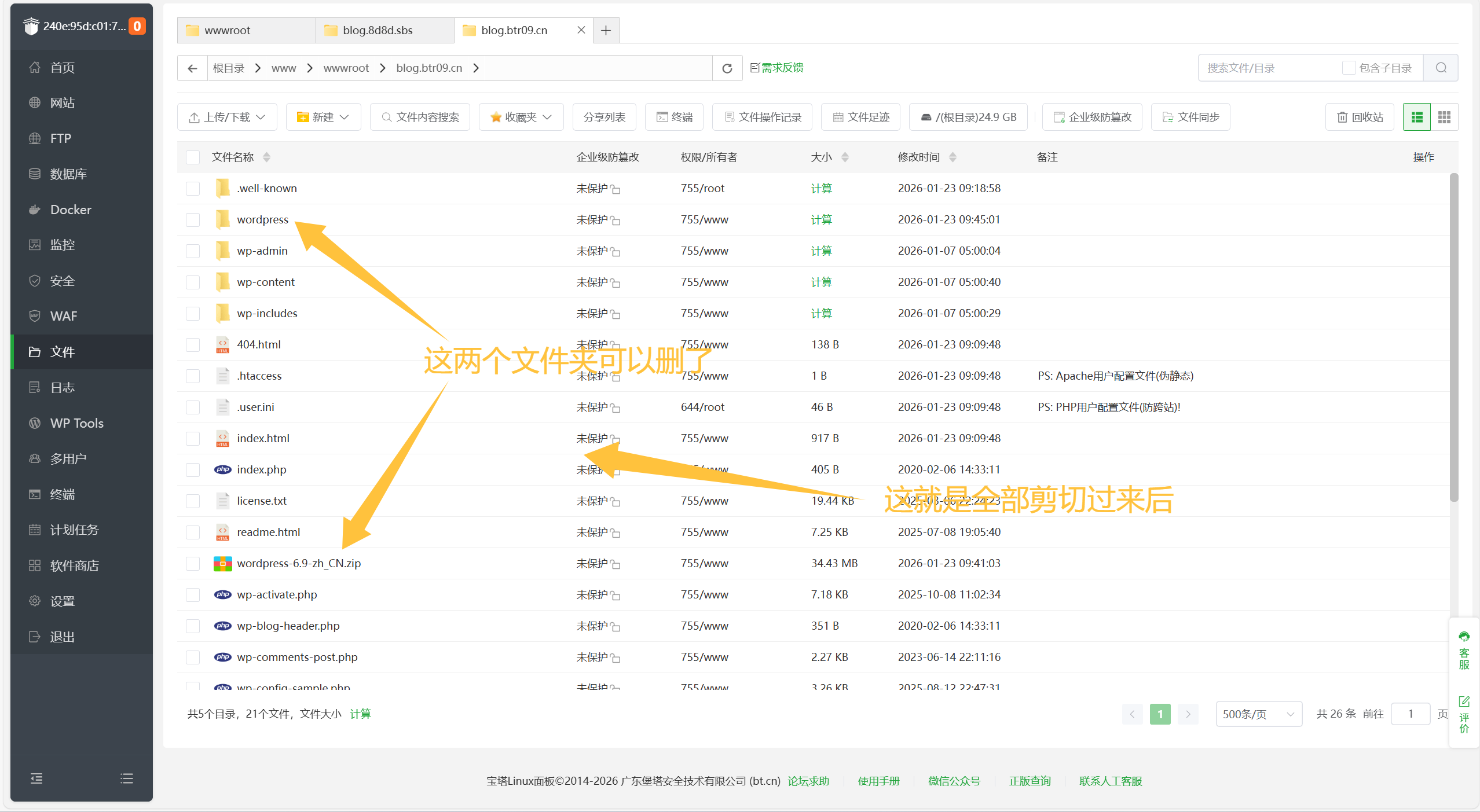
Task: Check the wordpress folder row checkbox
Action: [x=192, y=219]
